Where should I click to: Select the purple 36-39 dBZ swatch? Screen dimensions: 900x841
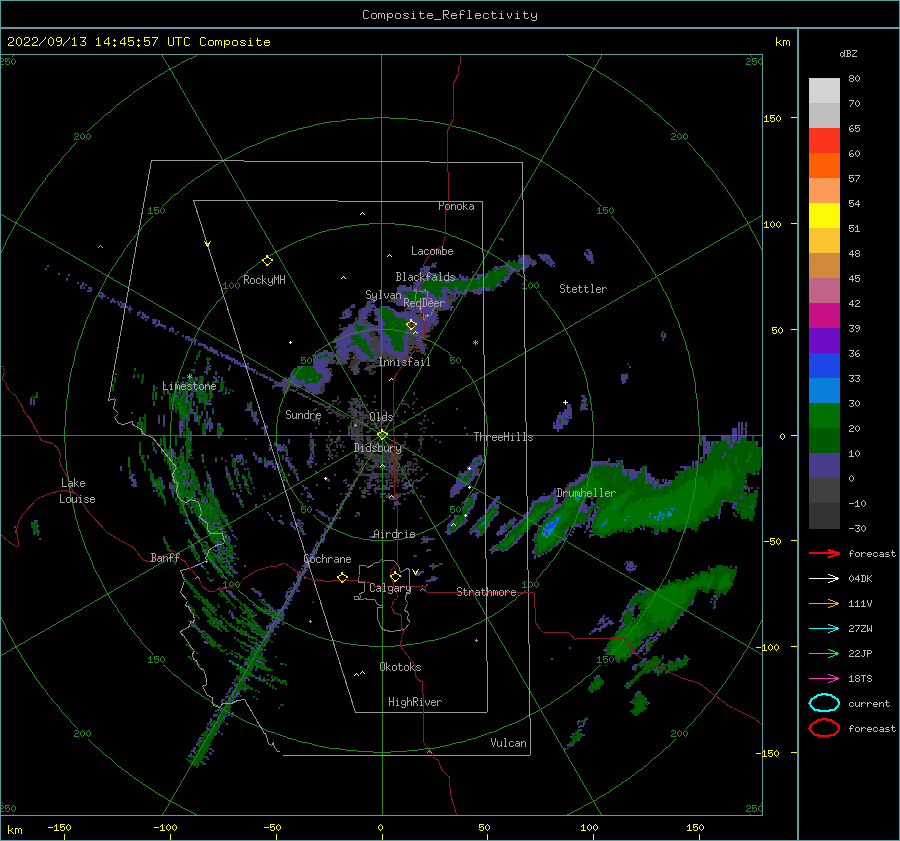[824, 340]
